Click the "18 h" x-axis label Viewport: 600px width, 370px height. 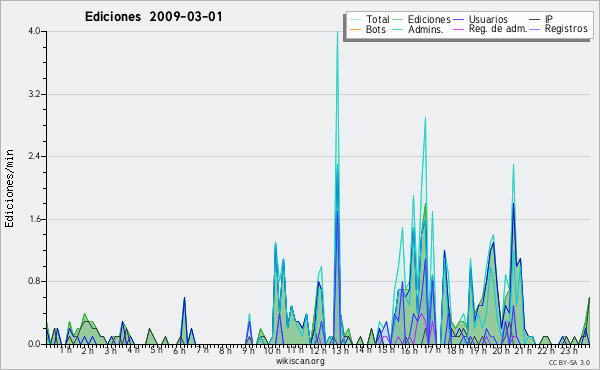455,350
